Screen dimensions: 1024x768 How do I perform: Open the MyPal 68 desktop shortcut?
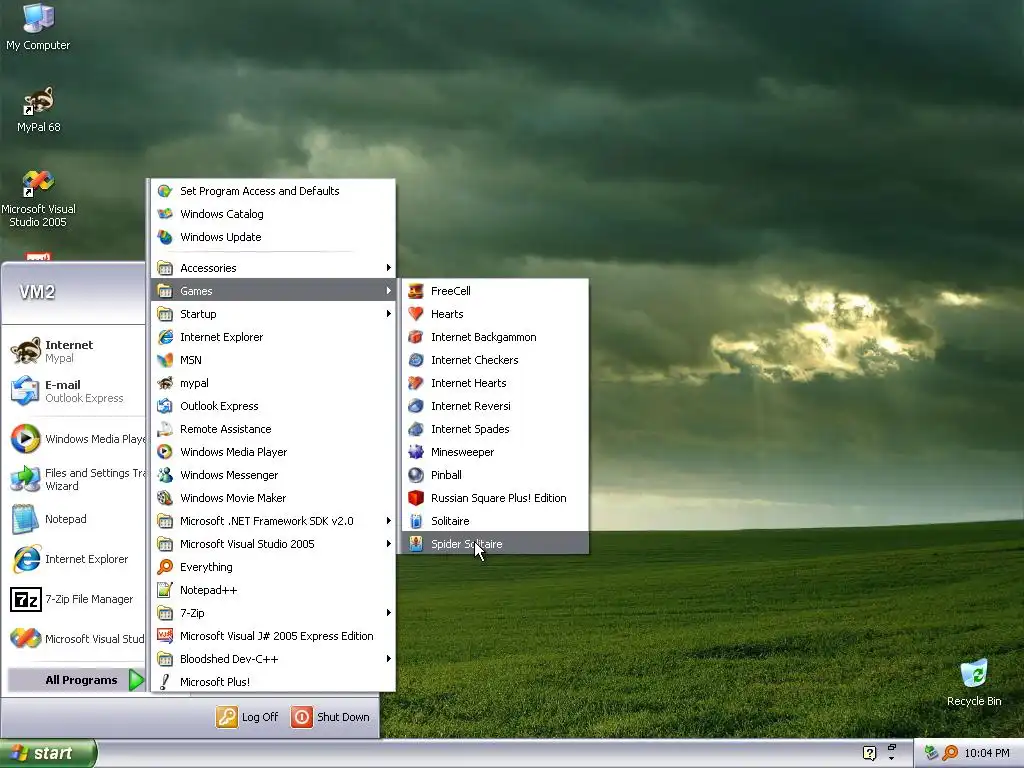click(38, 110)
